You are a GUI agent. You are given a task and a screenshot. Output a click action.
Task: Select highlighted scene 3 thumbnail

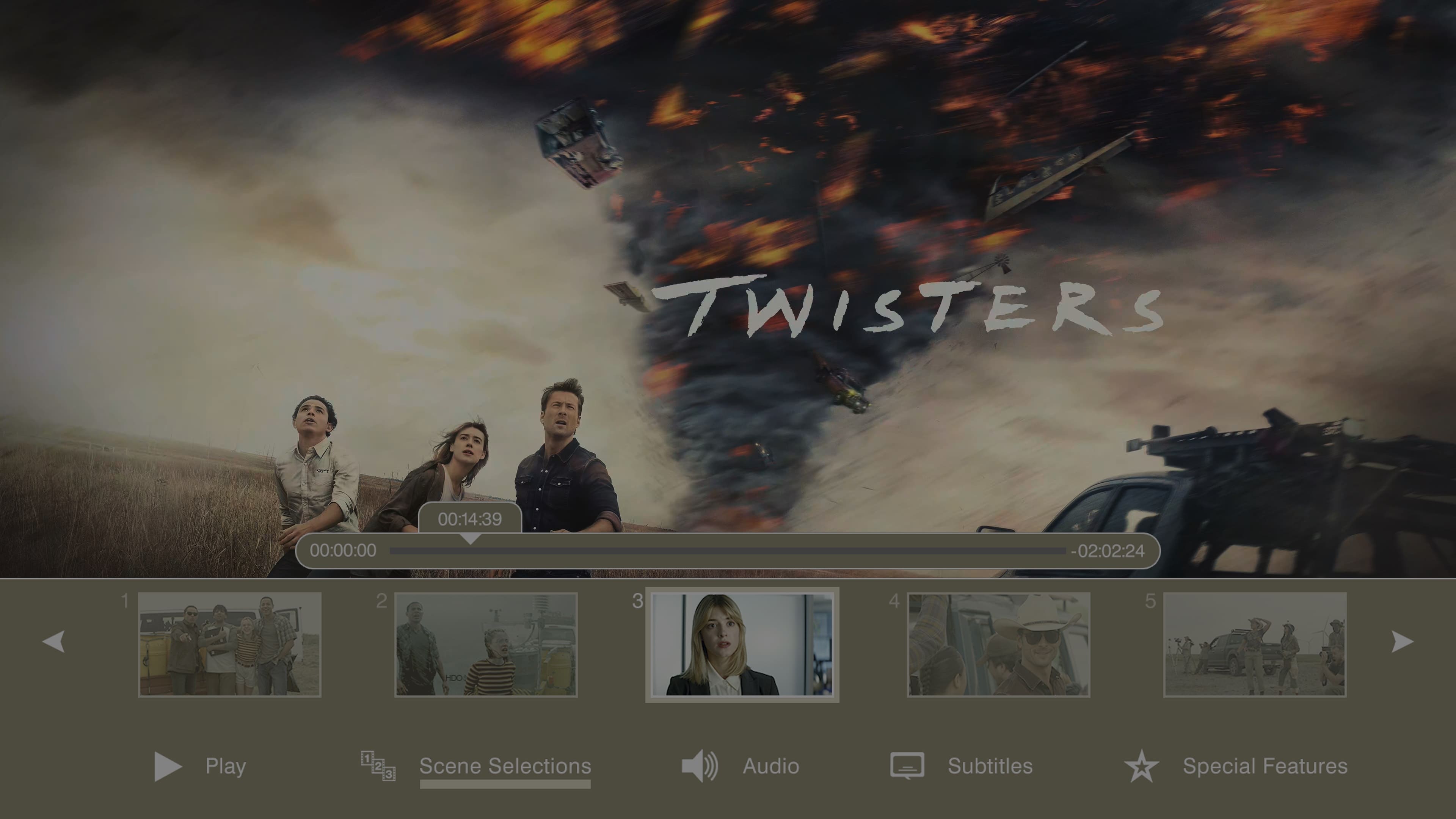coord(742,644)
